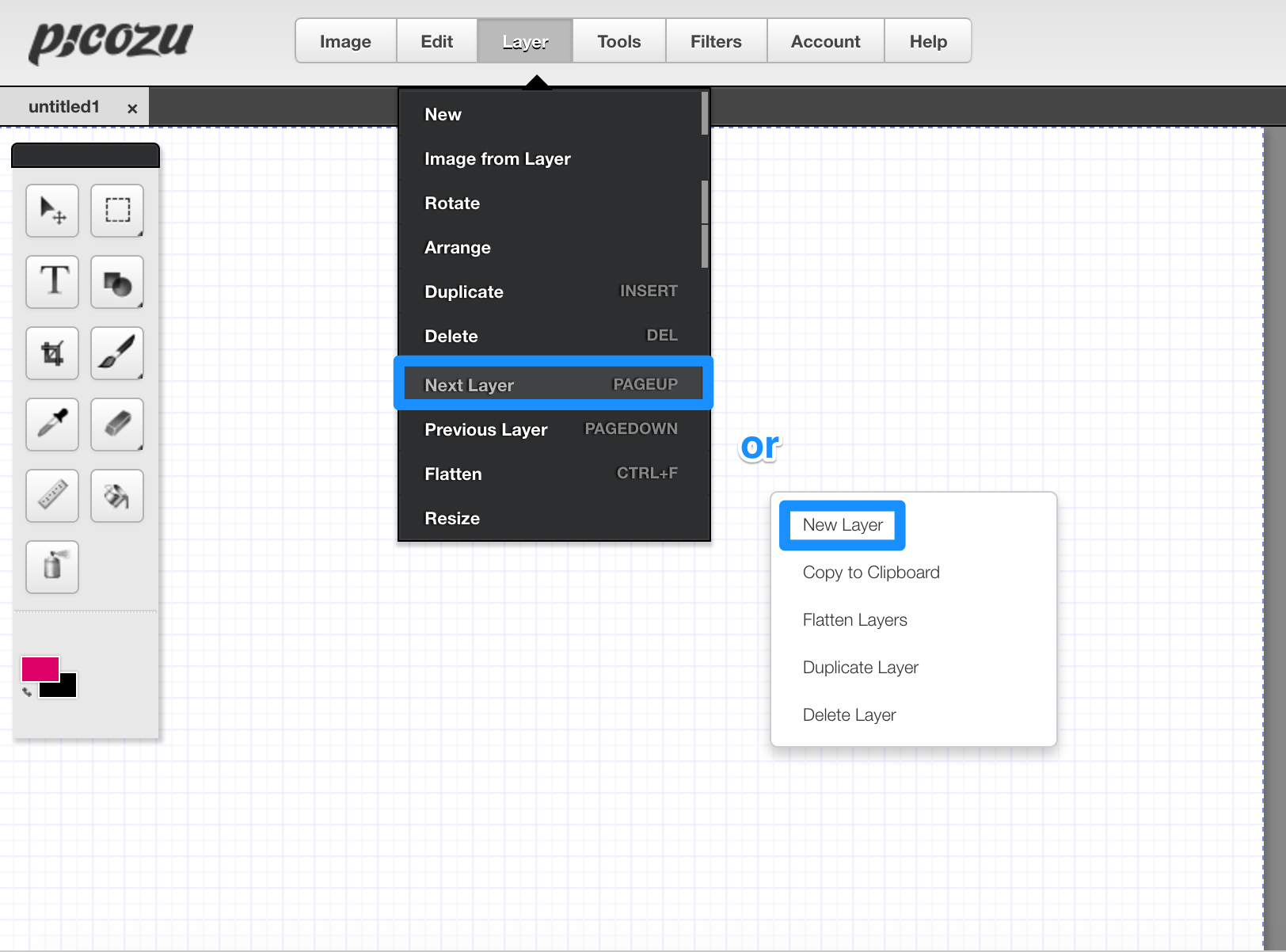Open the Filters menu
The width and height of the screenshot is (1286, 952).
[716, 41]
